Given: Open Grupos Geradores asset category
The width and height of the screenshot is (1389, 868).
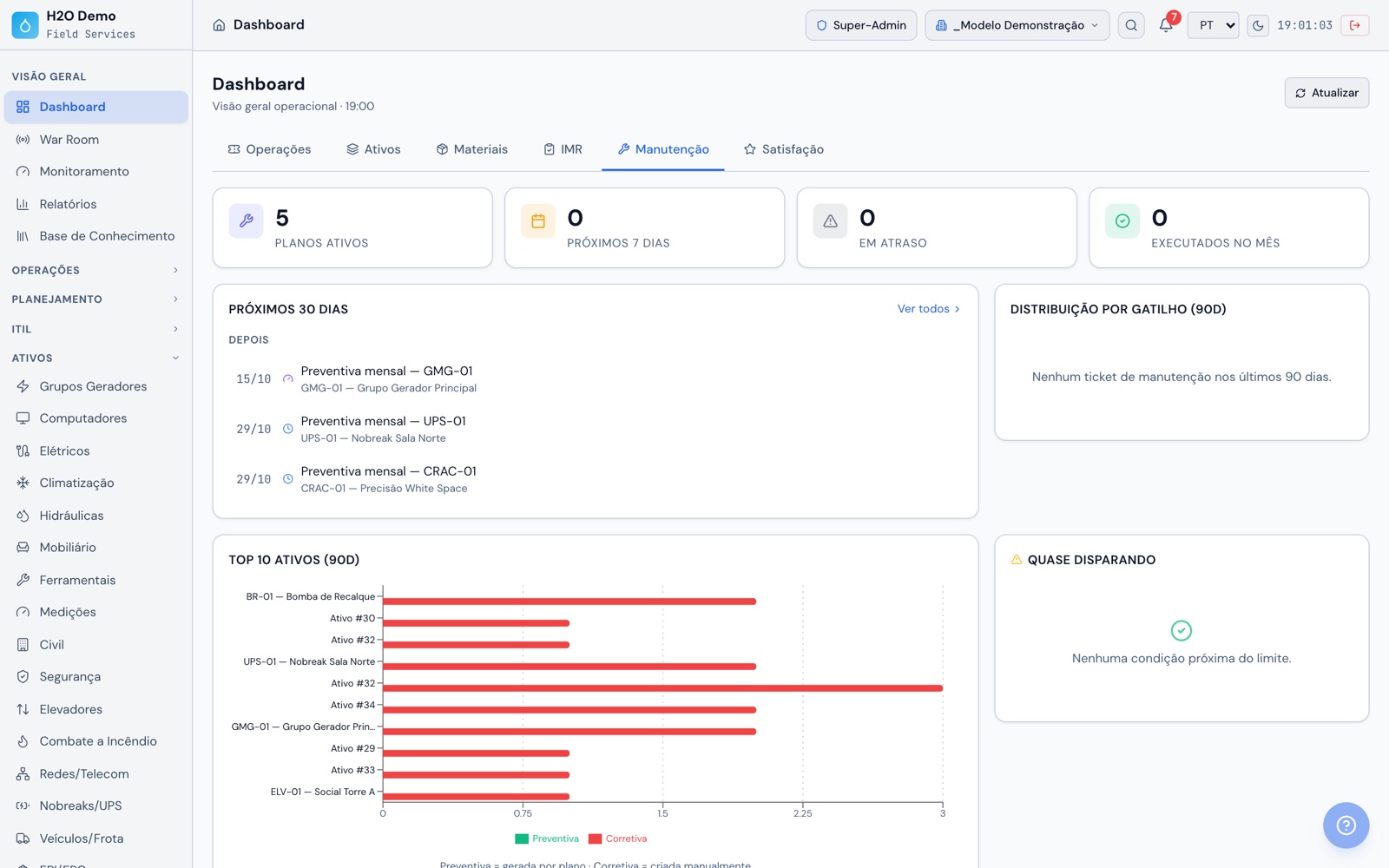Looking at the screenshot, I should [x=96, y=386].
